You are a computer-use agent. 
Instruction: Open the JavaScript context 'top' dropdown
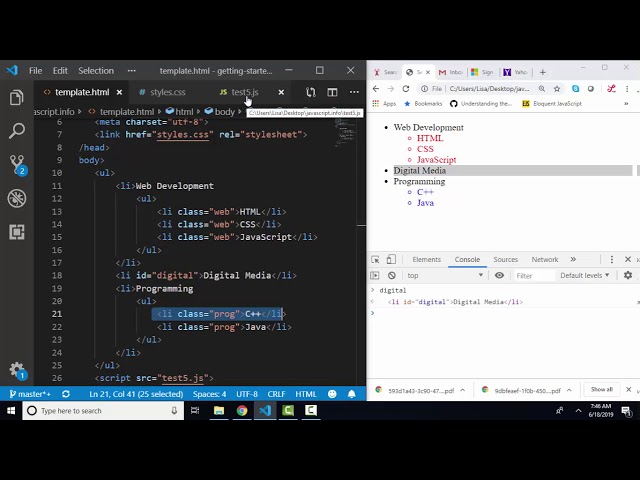[445, 276]
